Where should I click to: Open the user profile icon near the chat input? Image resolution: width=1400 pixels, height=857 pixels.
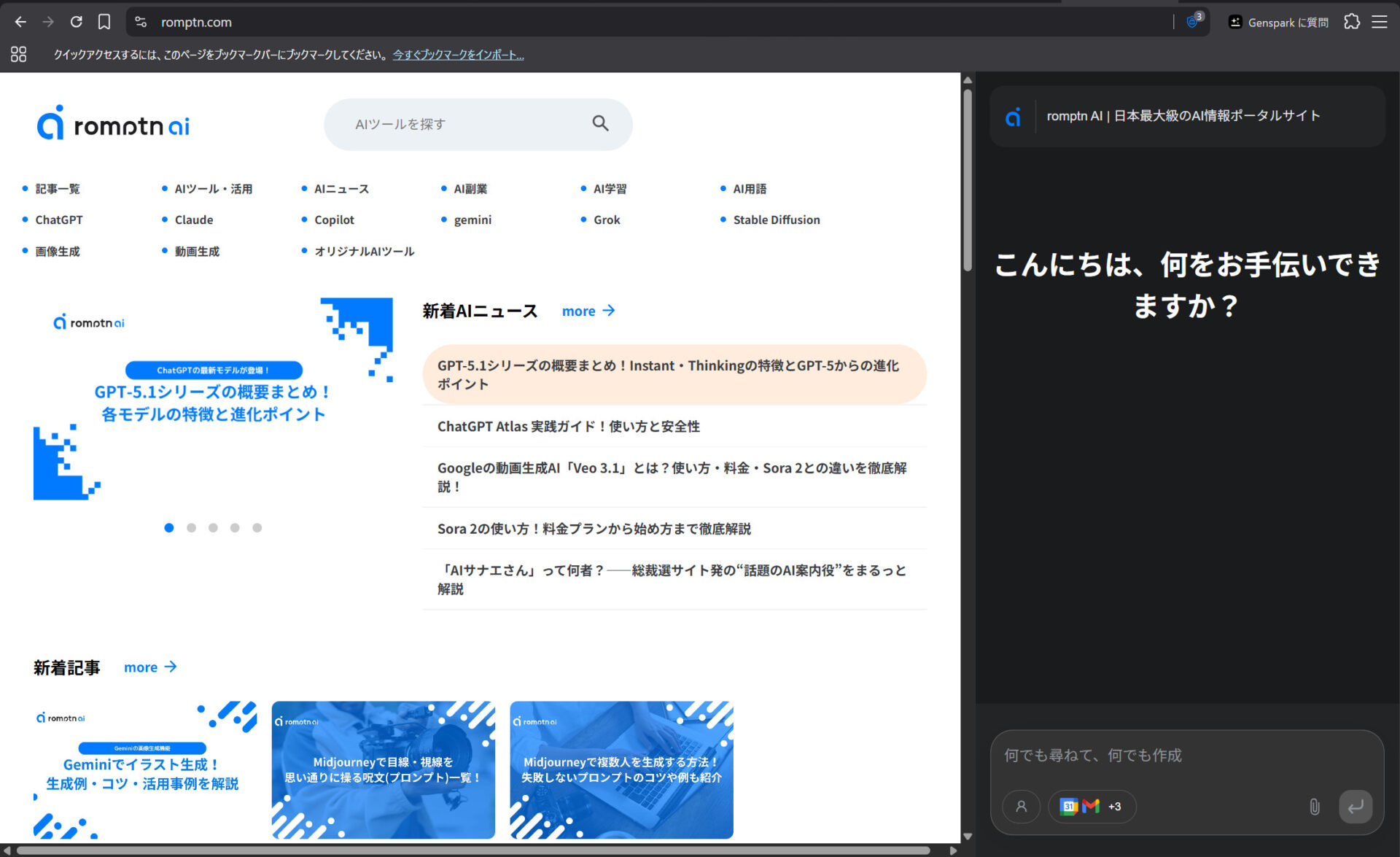click(x=1022, y=807)
